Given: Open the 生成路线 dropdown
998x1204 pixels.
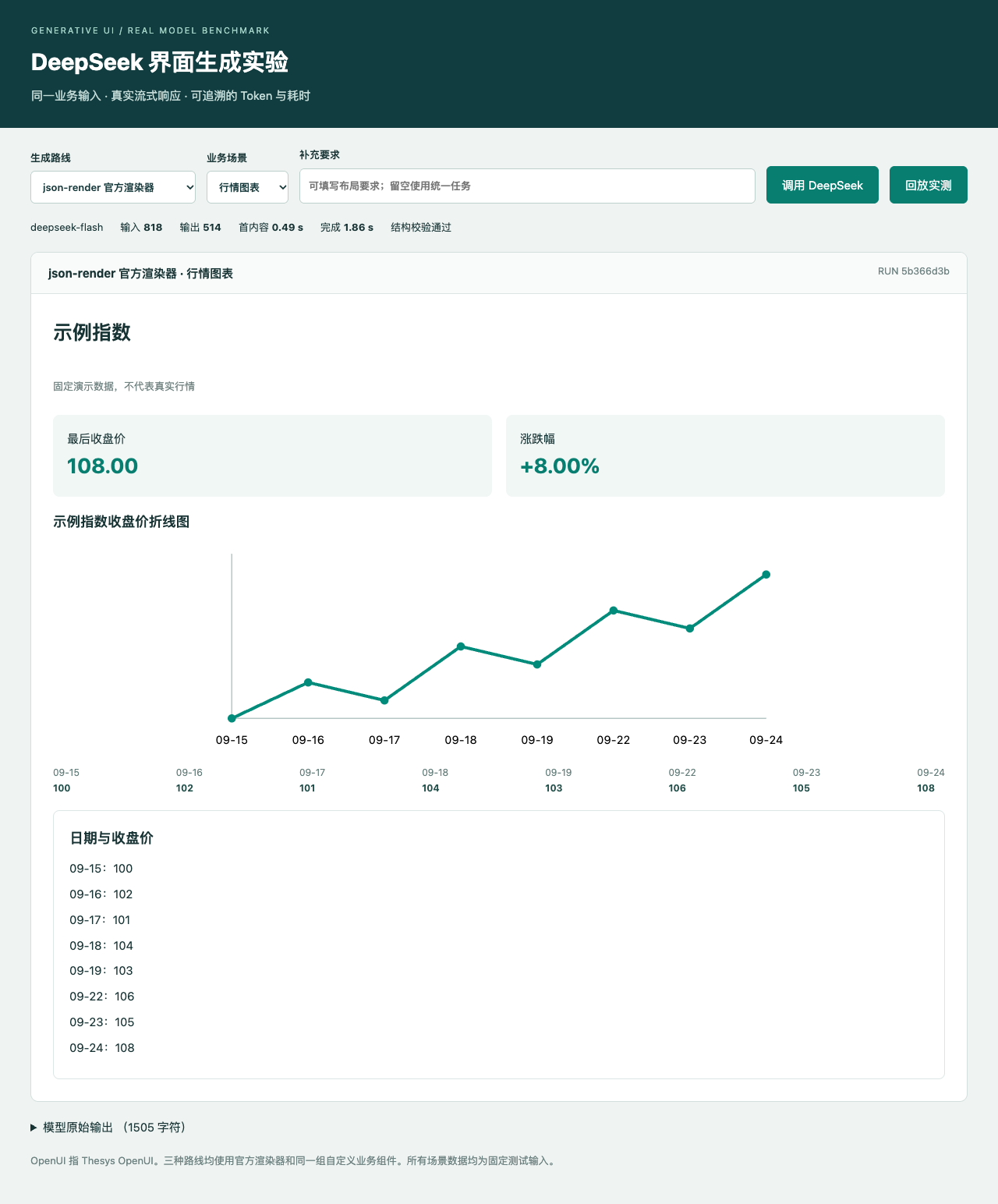Looking at the screenshot, I should tap(113, 187).
